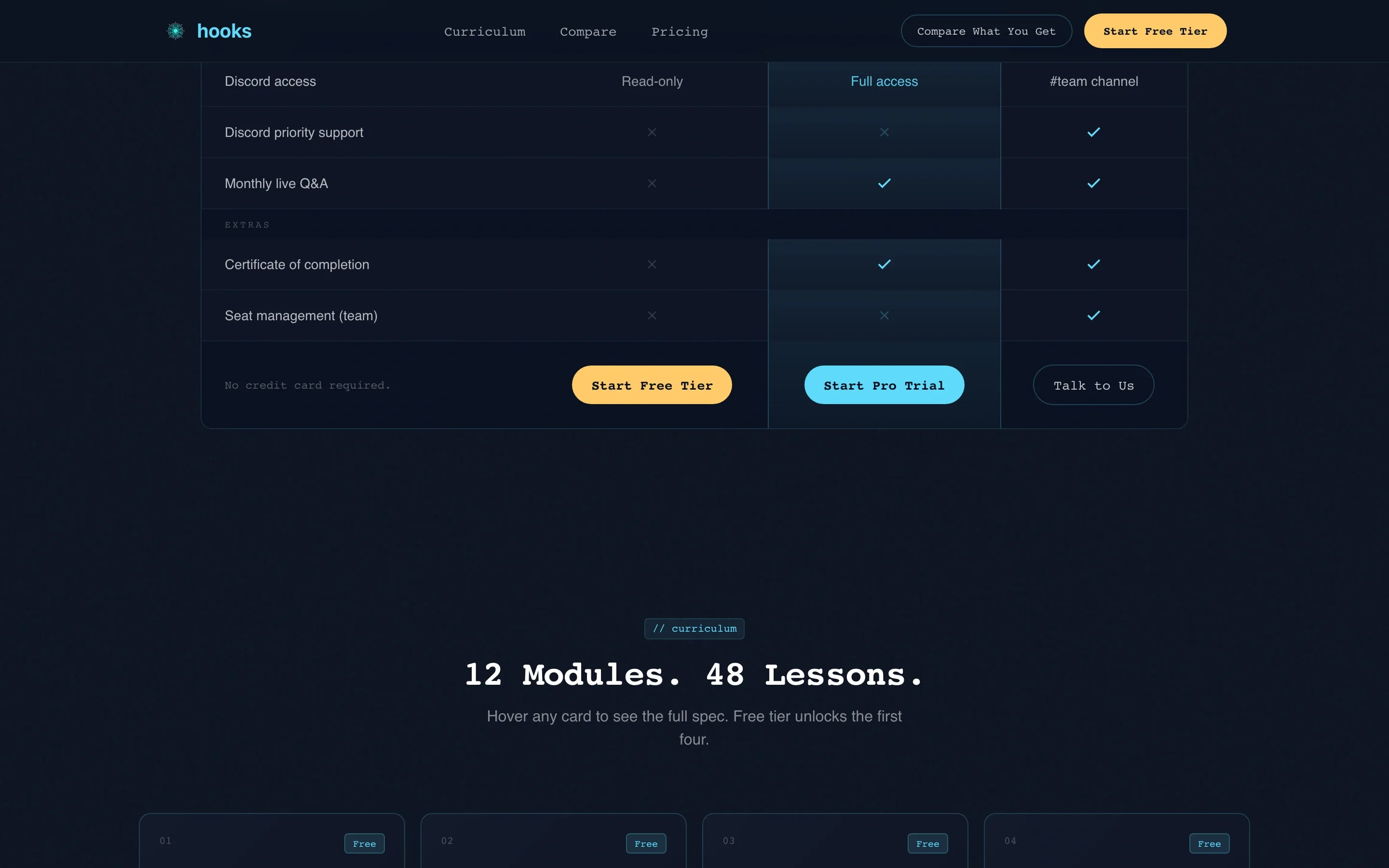Screen dimensions: 1389x868
Task: Click the Discord priority support pro-column cross
Action: [x=885, y=132]
